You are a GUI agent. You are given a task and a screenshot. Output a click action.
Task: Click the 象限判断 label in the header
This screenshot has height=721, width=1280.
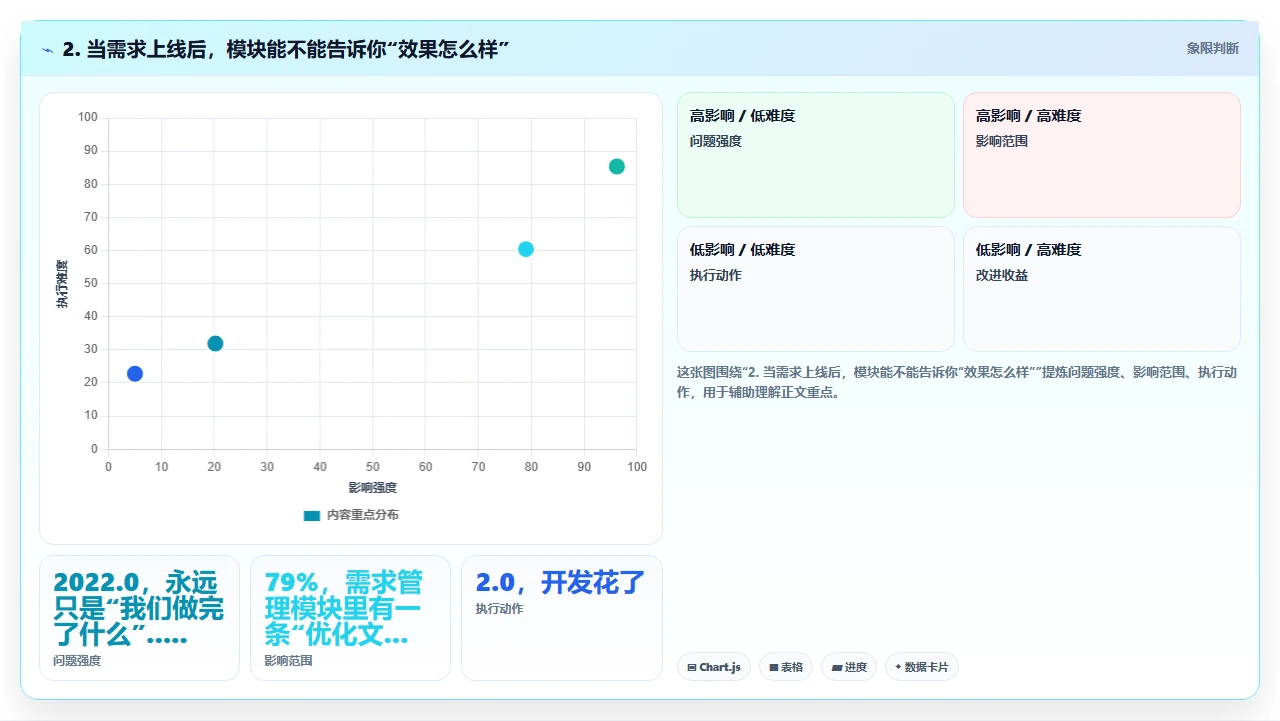tap(1212, 48)
